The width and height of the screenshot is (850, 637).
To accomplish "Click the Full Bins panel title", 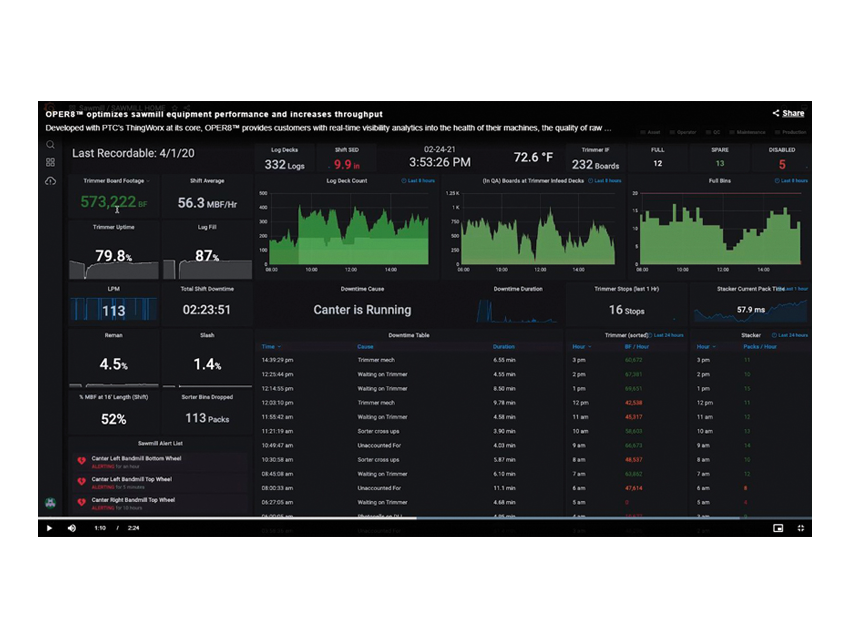I will click(x=720, y=181).
